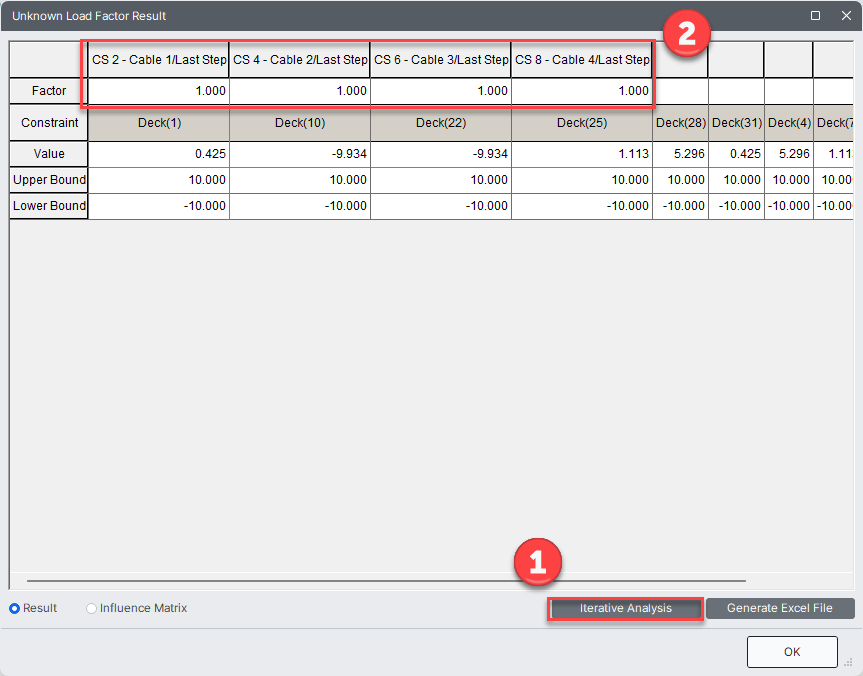Click the Value row header
The width and height of the screenshot is (863, 676).
tap(48, 154)
